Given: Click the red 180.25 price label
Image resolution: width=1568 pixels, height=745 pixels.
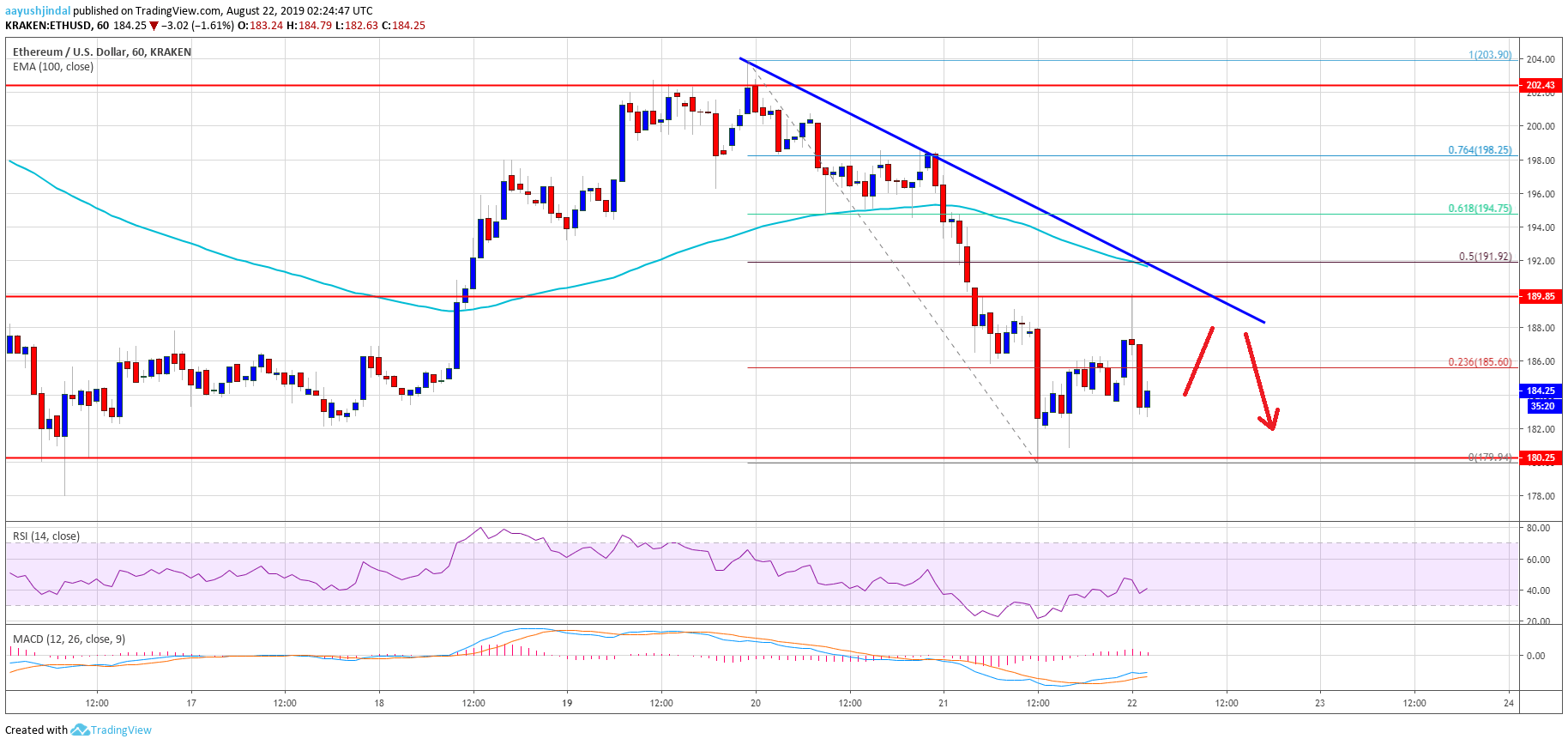Looking at the screenshot, I should (1541, 457).
